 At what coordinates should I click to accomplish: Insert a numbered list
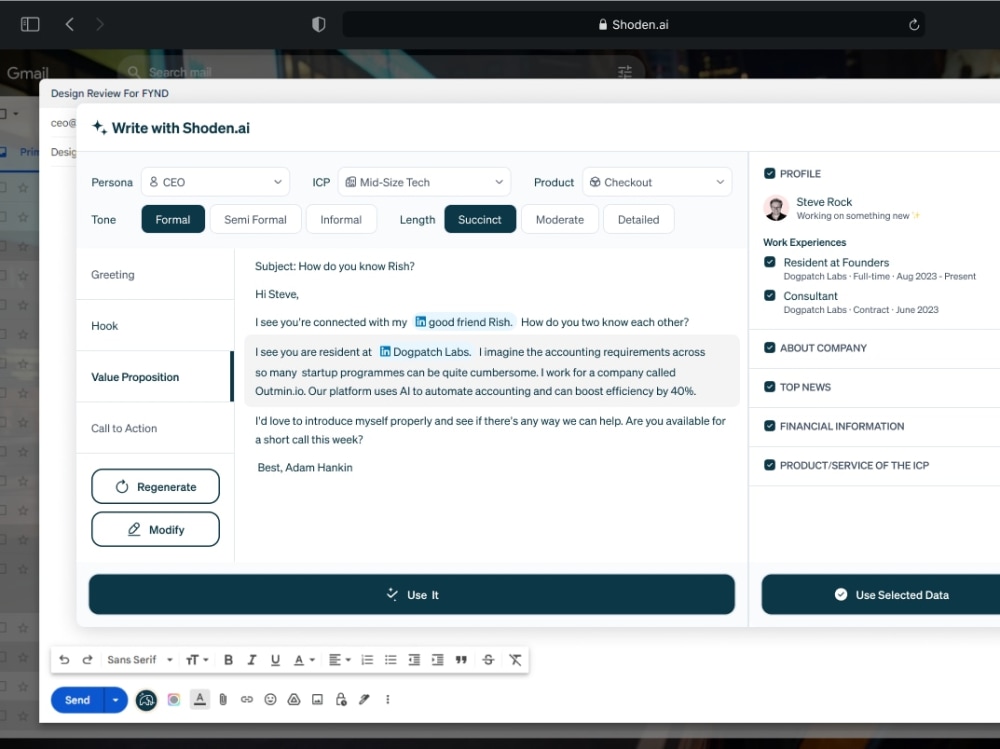pyautogui.click(x=367, y=660)
